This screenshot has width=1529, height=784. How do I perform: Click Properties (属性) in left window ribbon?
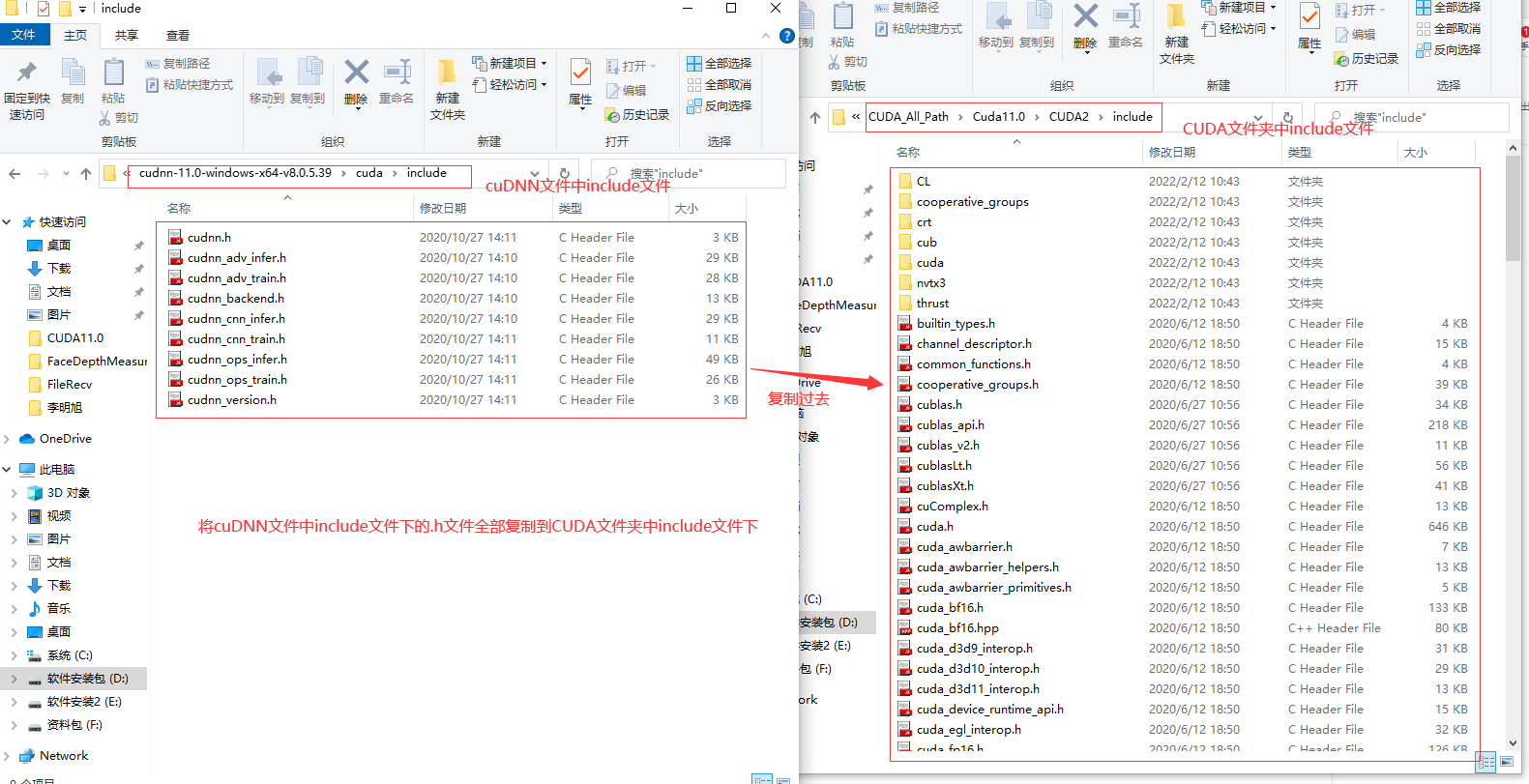580,81
